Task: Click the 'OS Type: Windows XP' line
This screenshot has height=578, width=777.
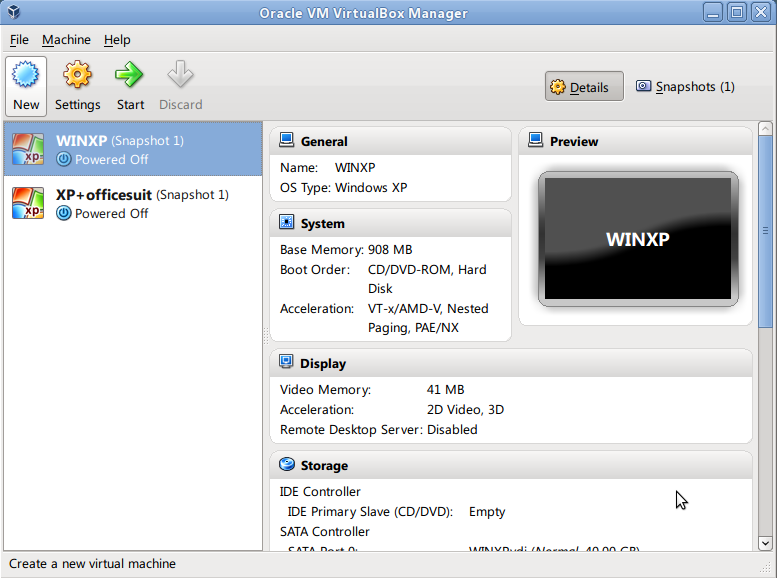Action: pos(343,187)
